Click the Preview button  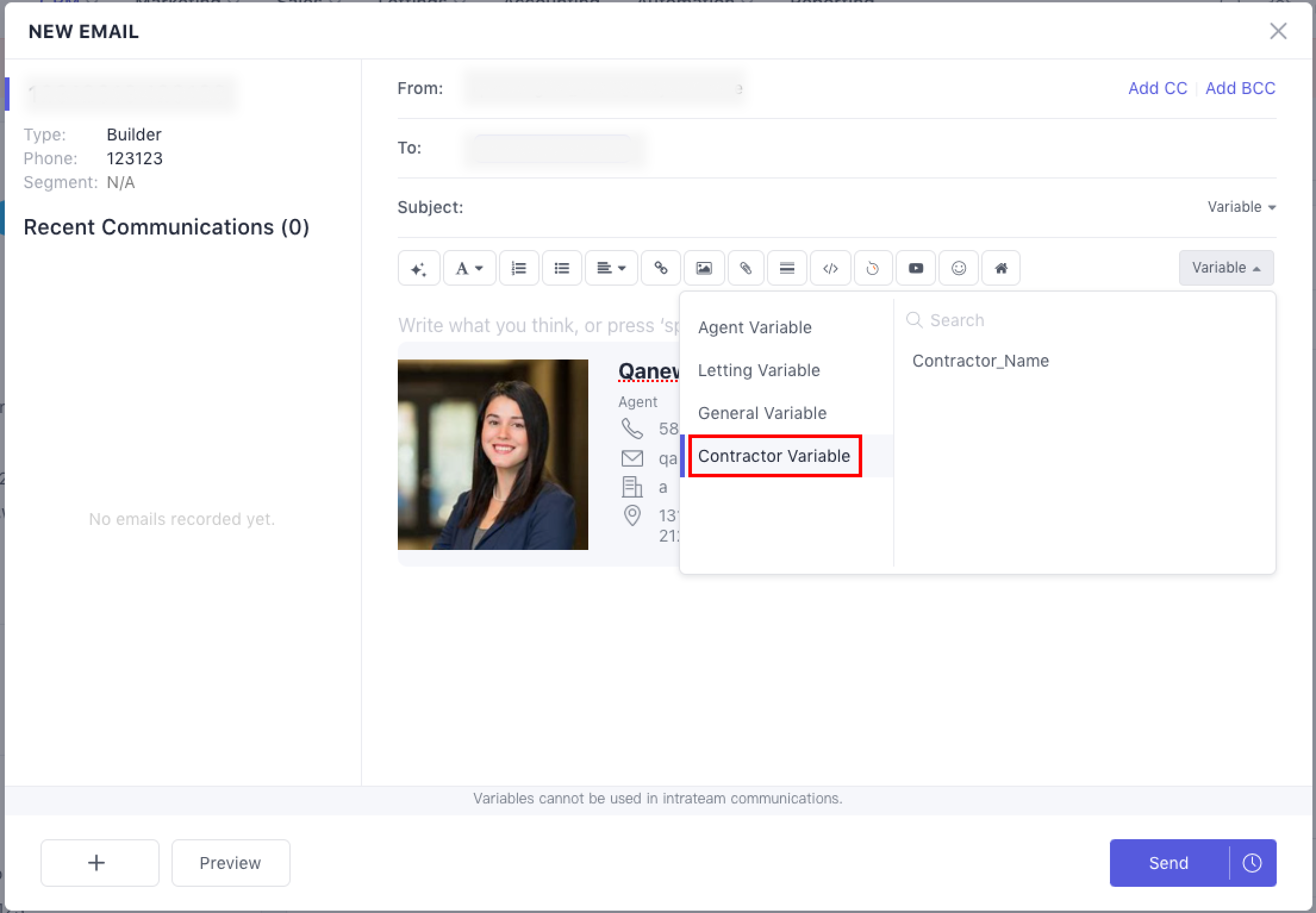pyautogui.click(x=230, y=863)
